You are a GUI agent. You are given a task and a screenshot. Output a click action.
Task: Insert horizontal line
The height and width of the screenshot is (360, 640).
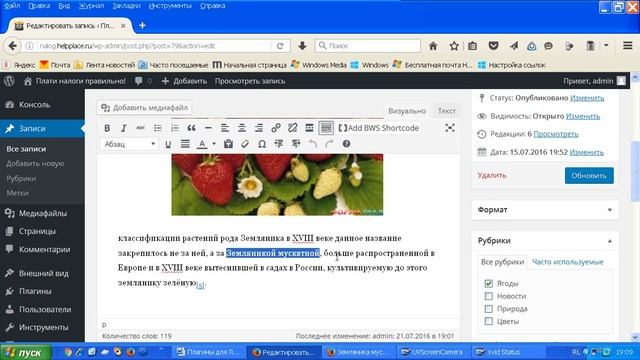[208, 128]
